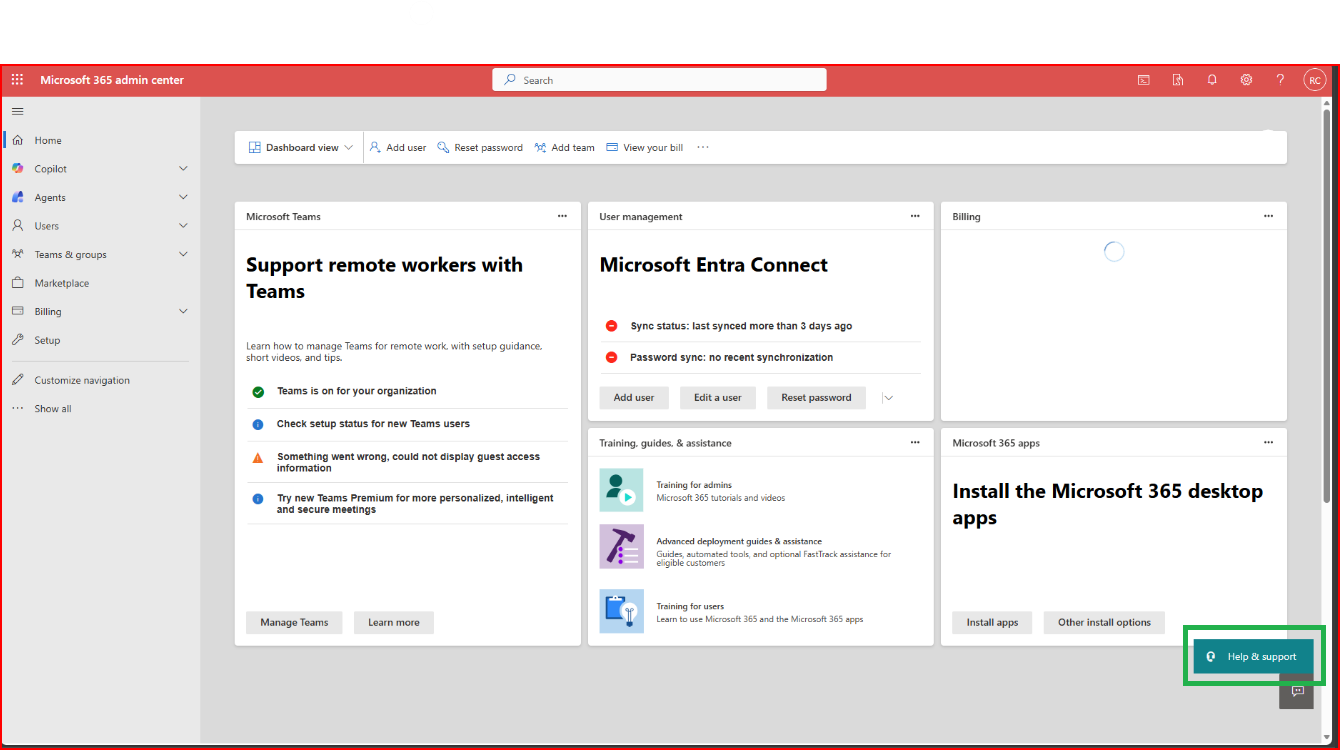Open more options on Microsoft Teams card
The height and width of the screenshot is (750, 1340).
point(562,216)
